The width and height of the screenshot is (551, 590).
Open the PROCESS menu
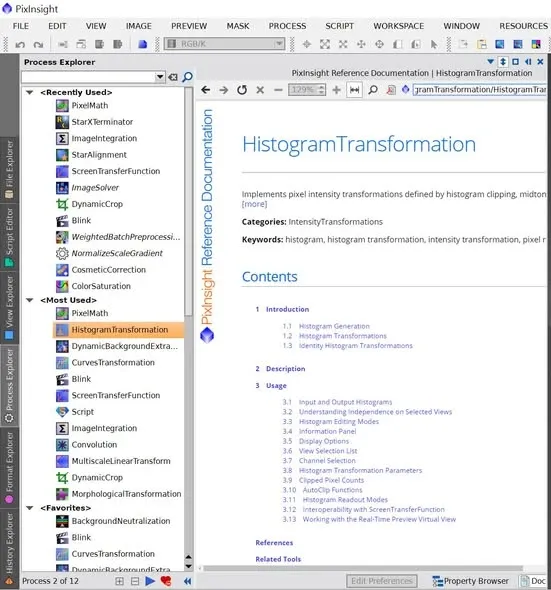287,26
